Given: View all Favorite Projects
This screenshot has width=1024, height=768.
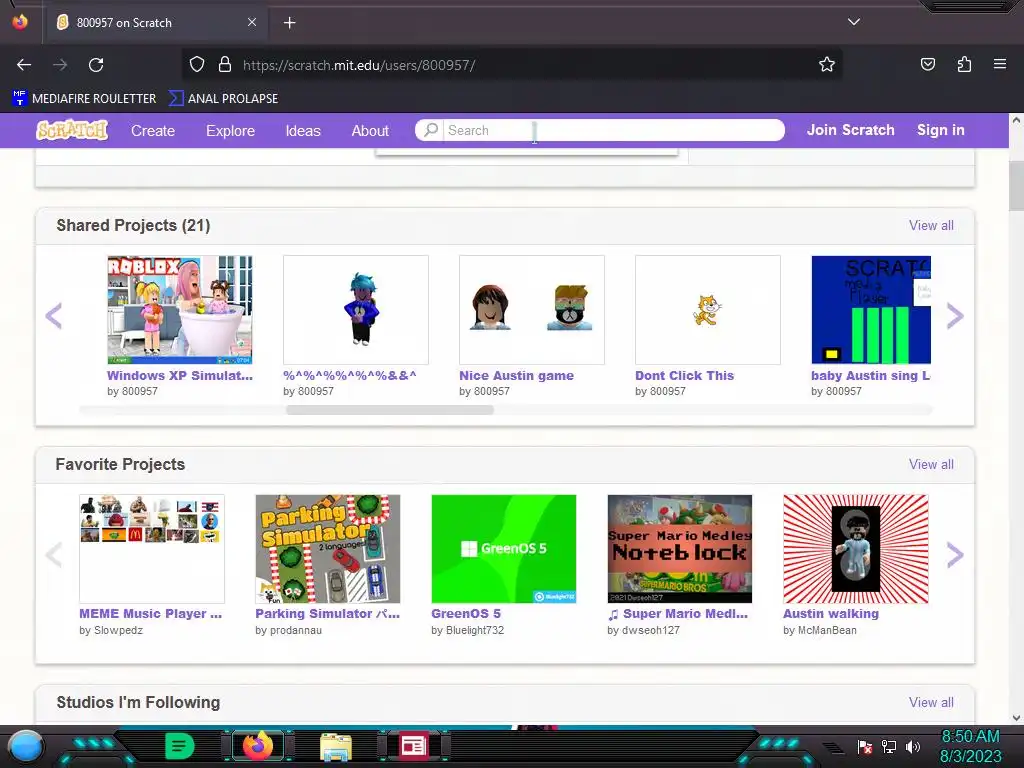Looking at the screenshot, I should [x=931, y=464].
